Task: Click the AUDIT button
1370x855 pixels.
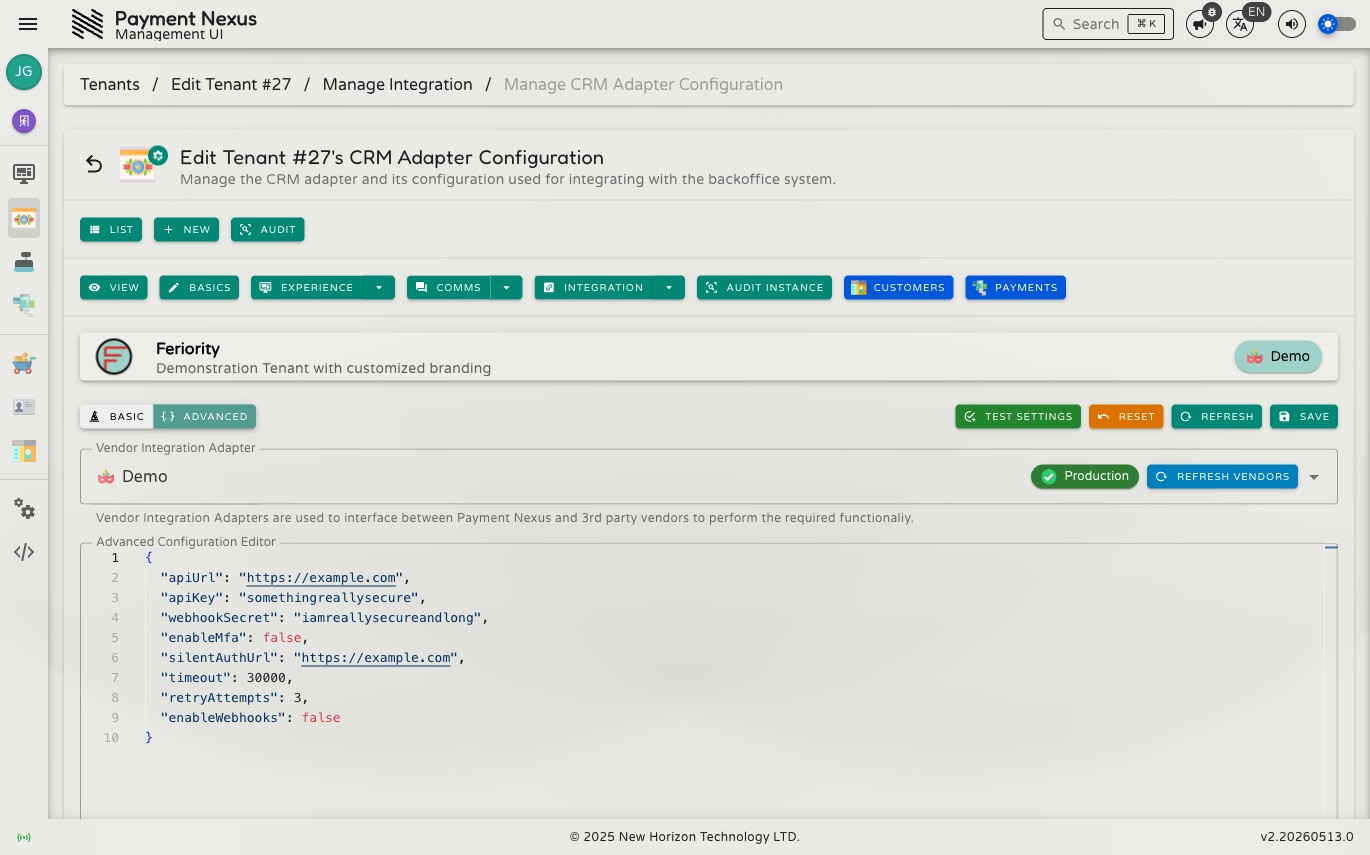Action: pos(267,230)
